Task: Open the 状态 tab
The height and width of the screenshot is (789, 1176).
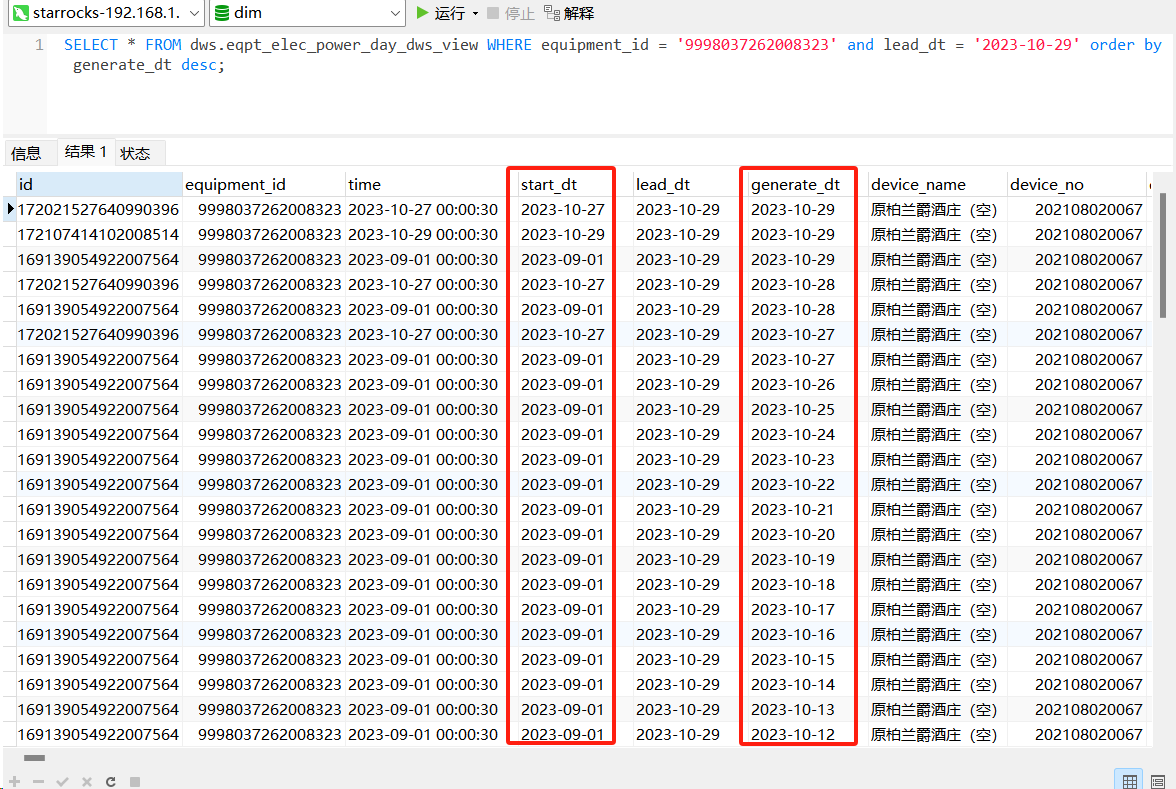Action: [135, 153]
